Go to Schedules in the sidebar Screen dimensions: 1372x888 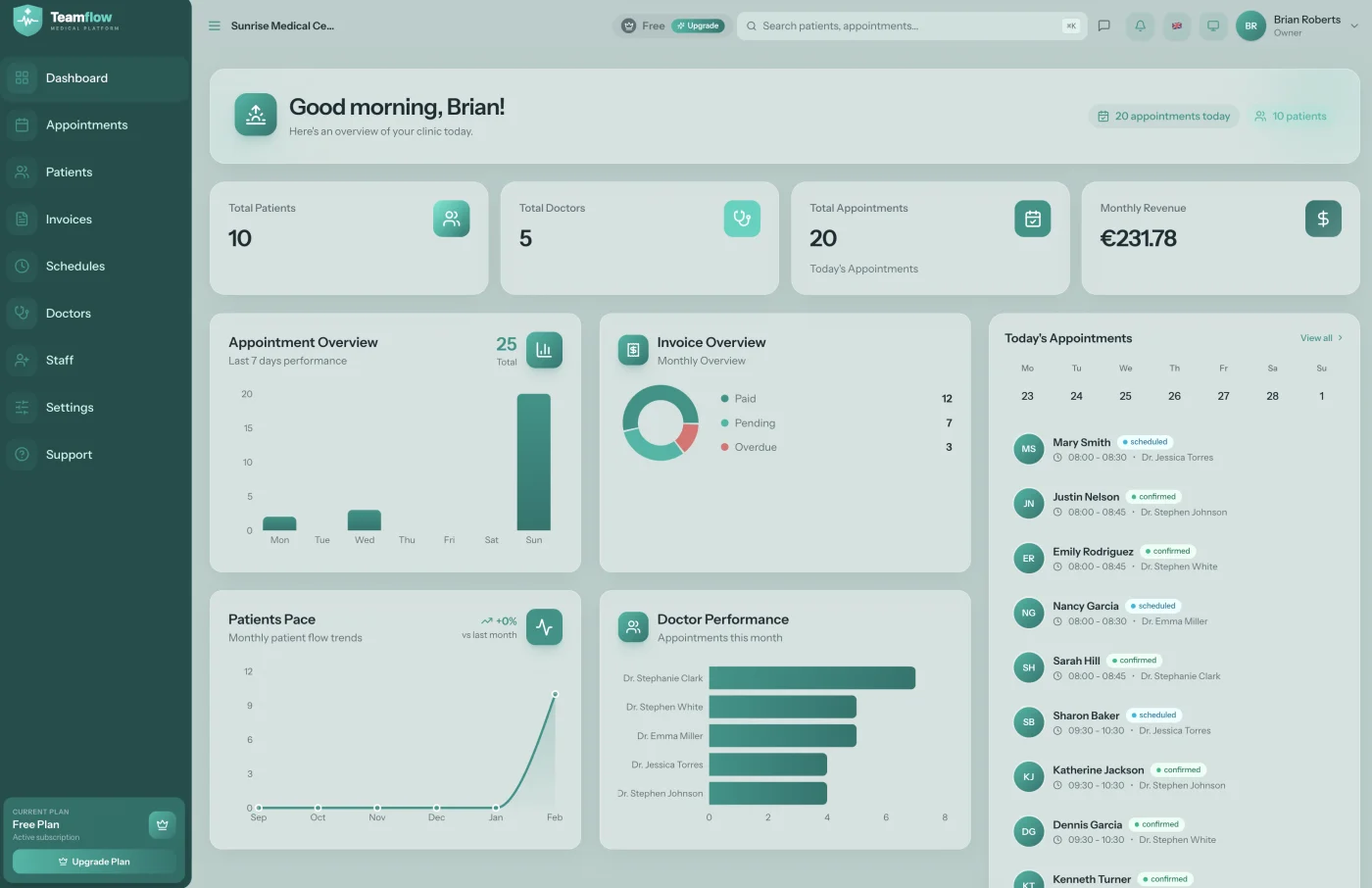95,267
